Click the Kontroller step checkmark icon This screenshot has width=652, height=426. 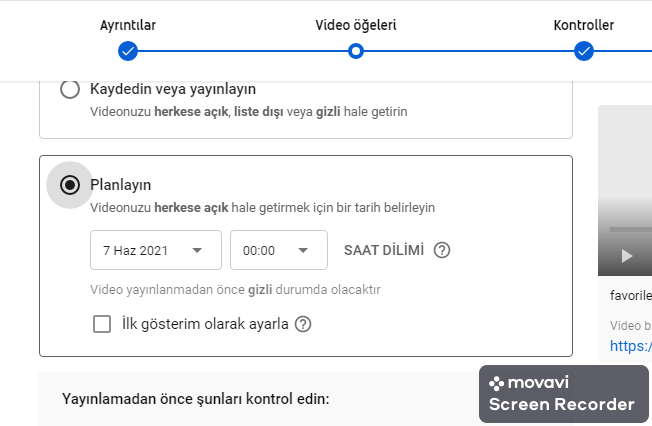584,51
